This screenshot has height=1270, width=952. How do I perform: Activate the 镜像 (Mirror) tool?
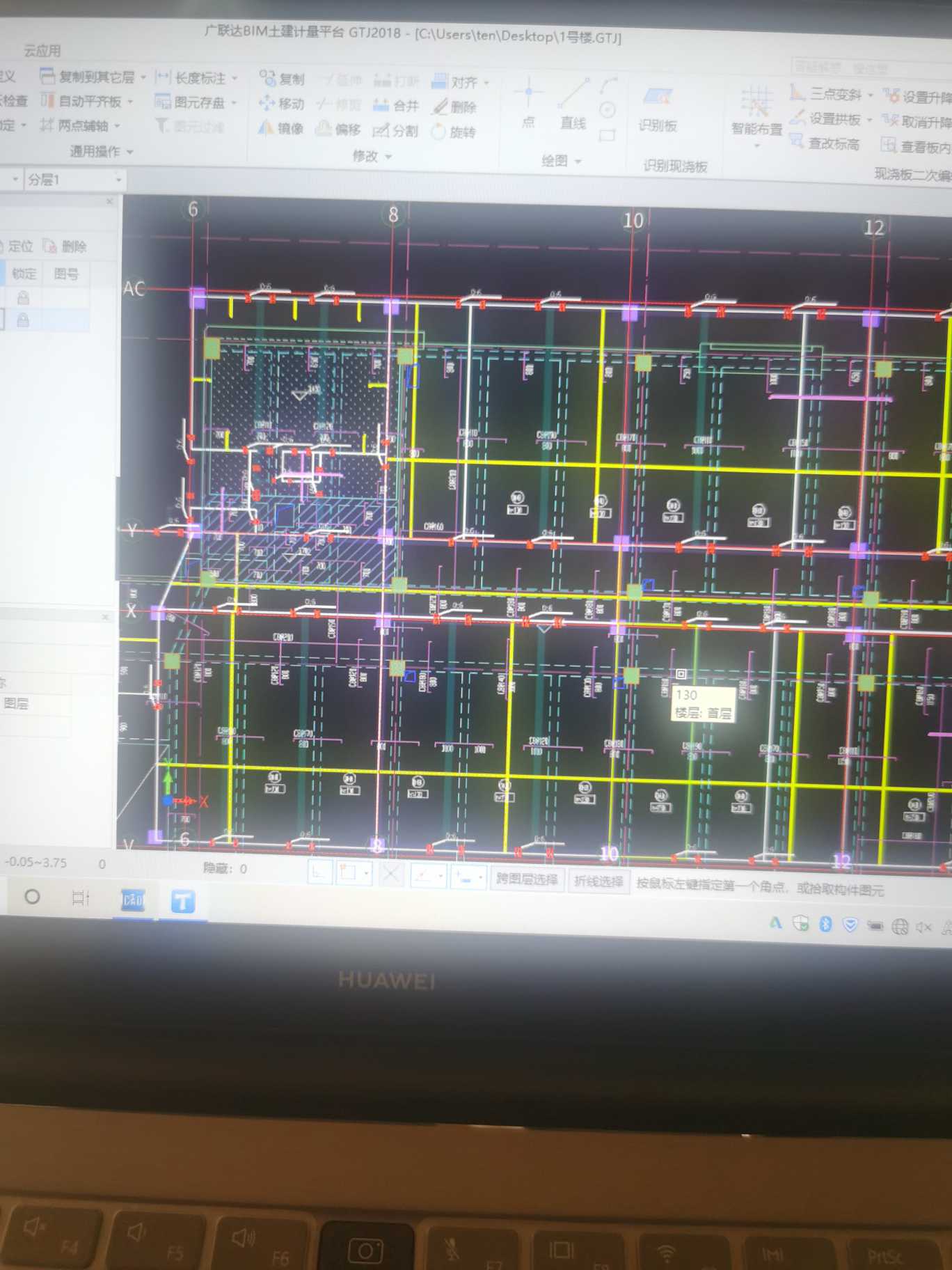[x=281, y=128]
